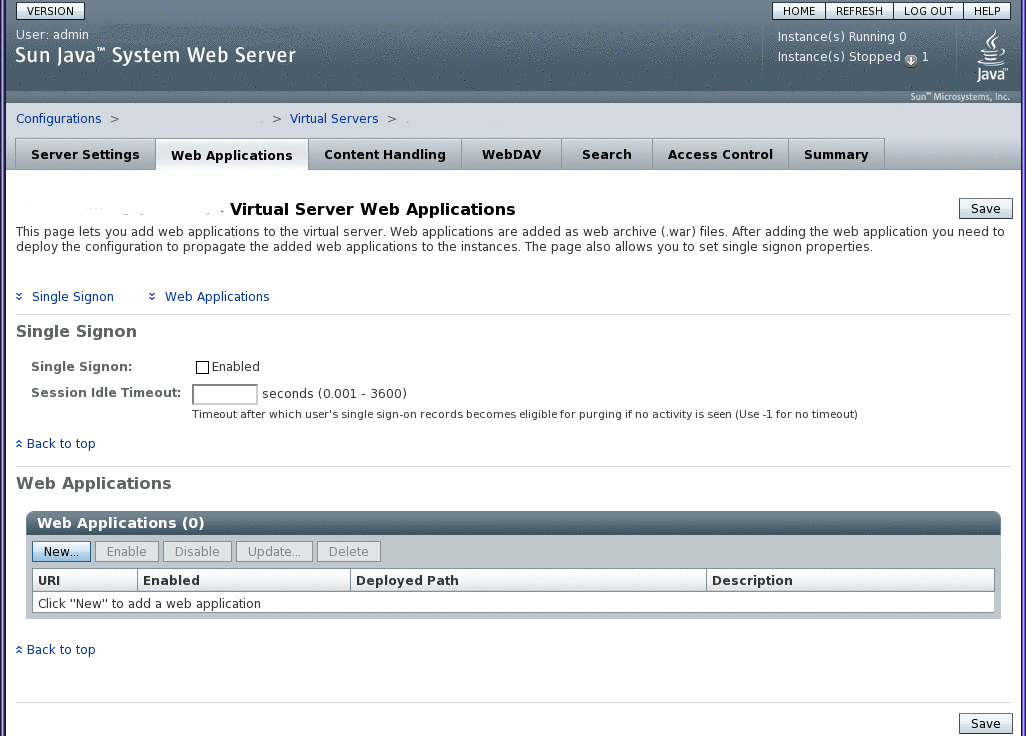Click the Update... button in the table

coord(273,551)
